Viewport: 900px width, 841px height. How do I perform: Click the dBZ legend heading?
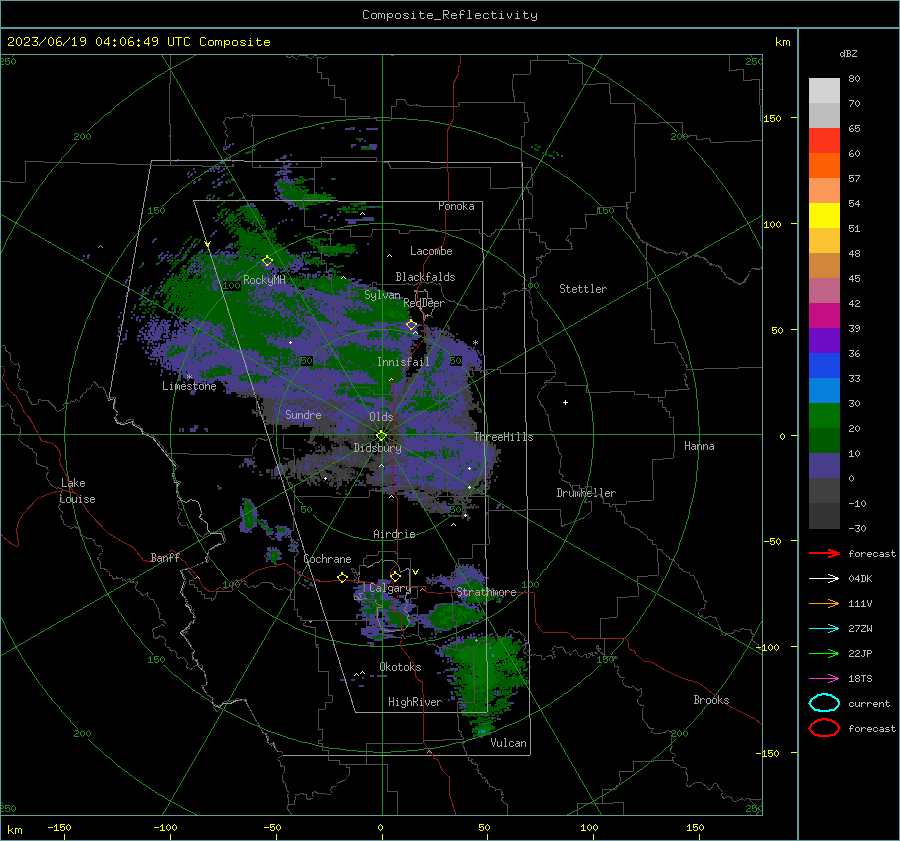(x=848, y=53)
